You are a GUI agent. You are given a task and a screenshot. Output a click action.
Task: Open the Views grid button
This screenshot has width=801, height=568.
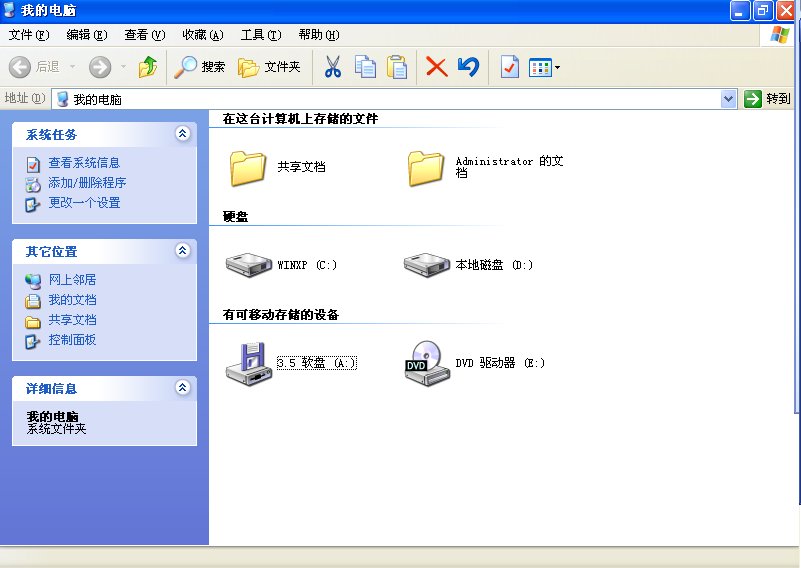coord(540,67)
